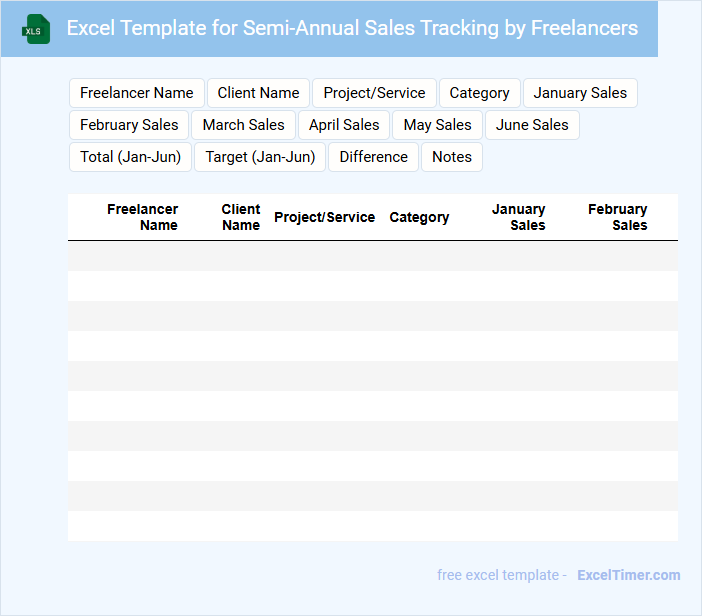
Task: Choose the Category tag
Action: [x=479, y=93]
